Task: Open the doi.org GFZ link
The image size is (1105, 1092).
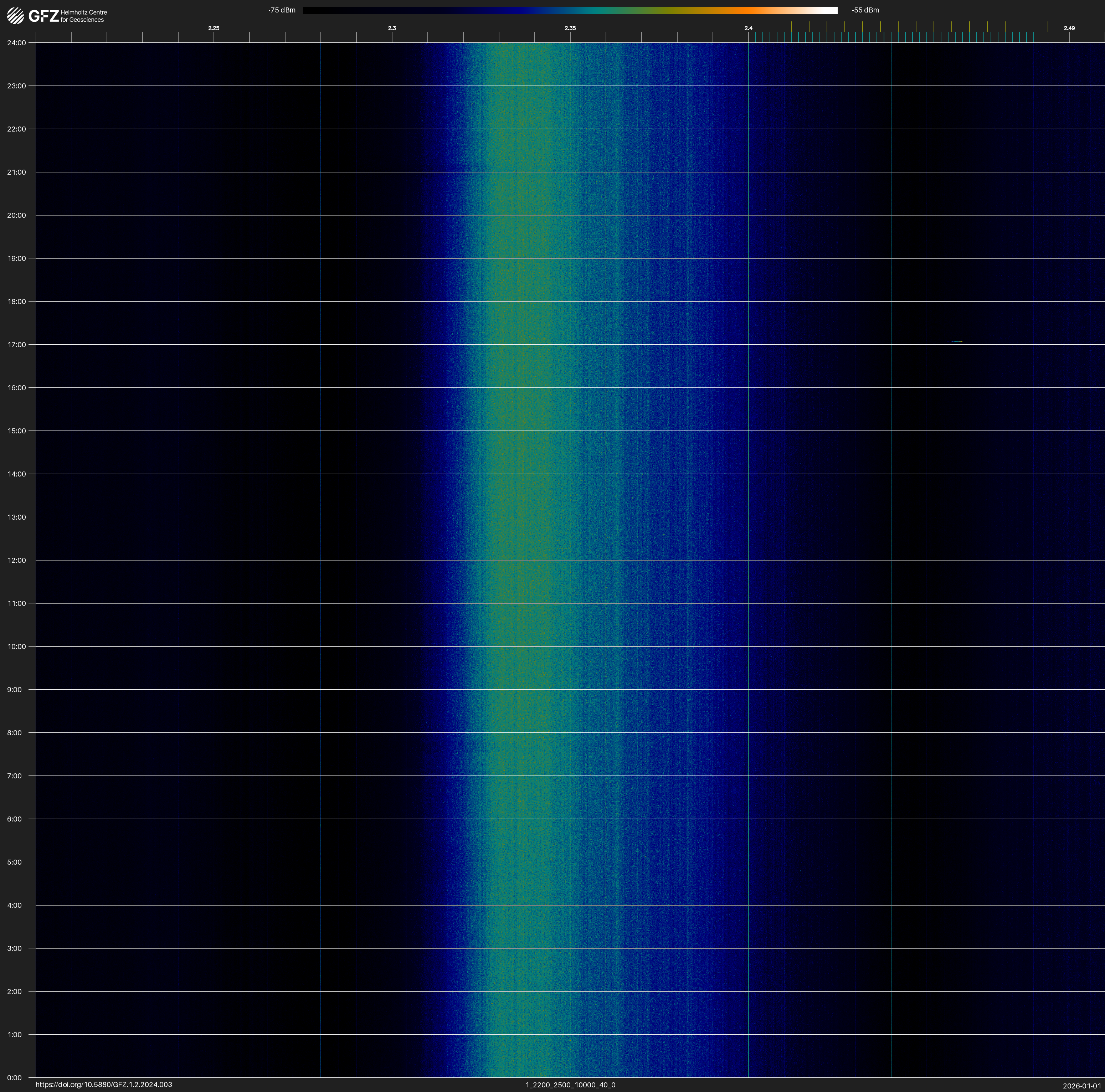Action: pos(103,1085)
